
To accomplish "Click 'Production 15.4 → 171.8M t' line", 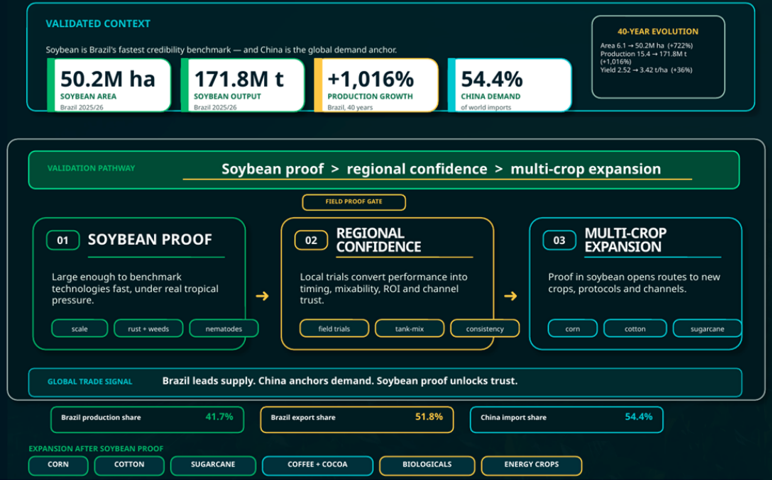I will click(x=643, y=58).
